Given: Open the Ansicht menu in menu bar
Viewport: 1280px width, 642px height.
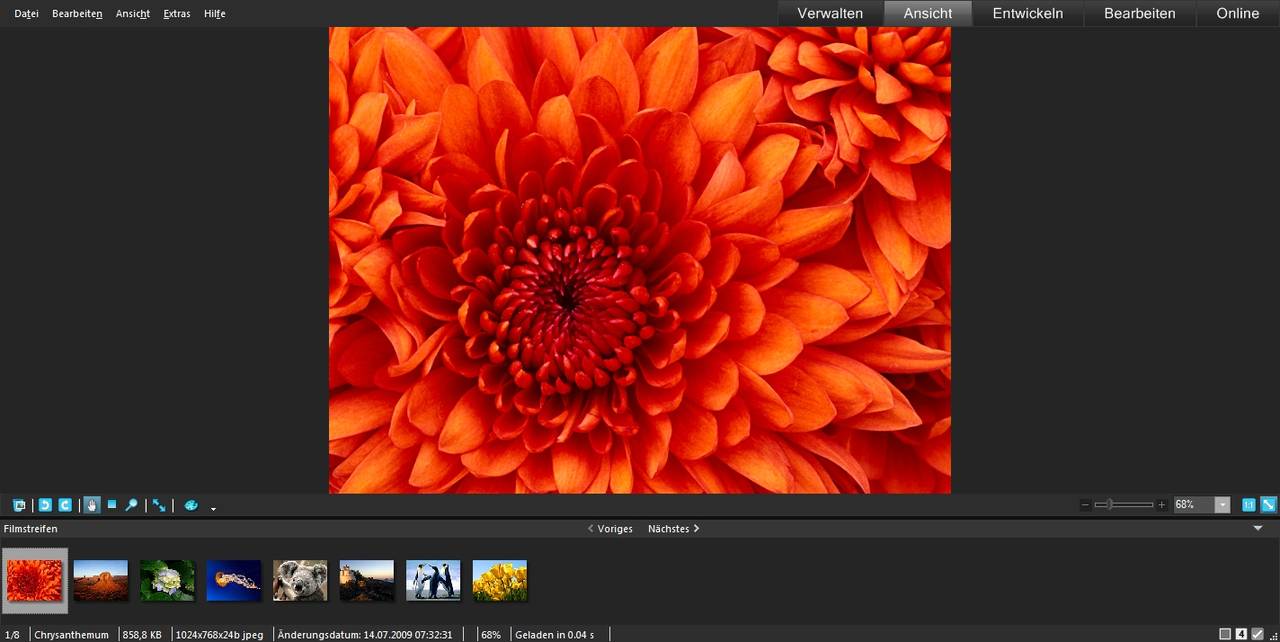Looking at the screenshot, I should point(133,14).
